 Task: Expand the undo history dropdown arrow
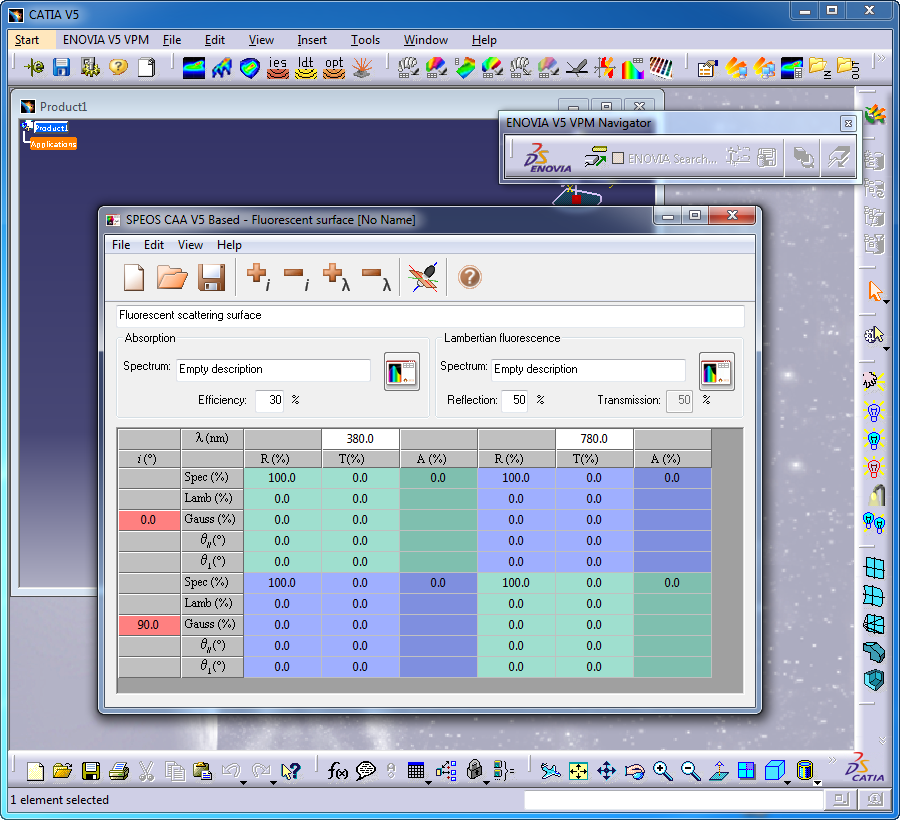tap(243, 783)
